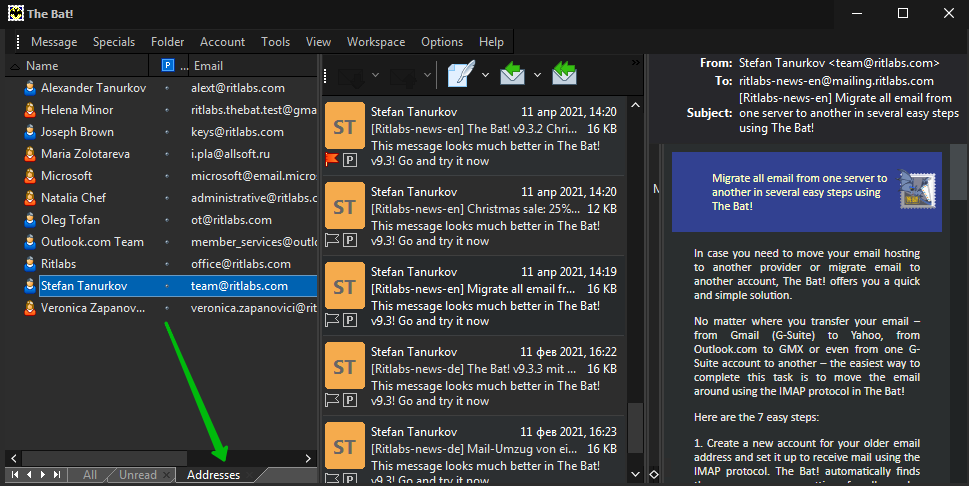Click contact icon next to Helena Minor
Screen dimensions: 969x486
pos(30,110)
